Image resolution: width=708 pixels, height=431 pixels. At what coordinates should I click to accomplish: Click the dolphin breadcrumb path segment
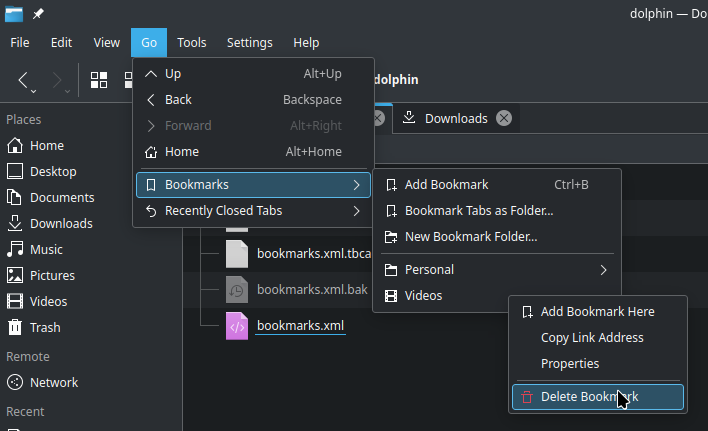[396, 80]
